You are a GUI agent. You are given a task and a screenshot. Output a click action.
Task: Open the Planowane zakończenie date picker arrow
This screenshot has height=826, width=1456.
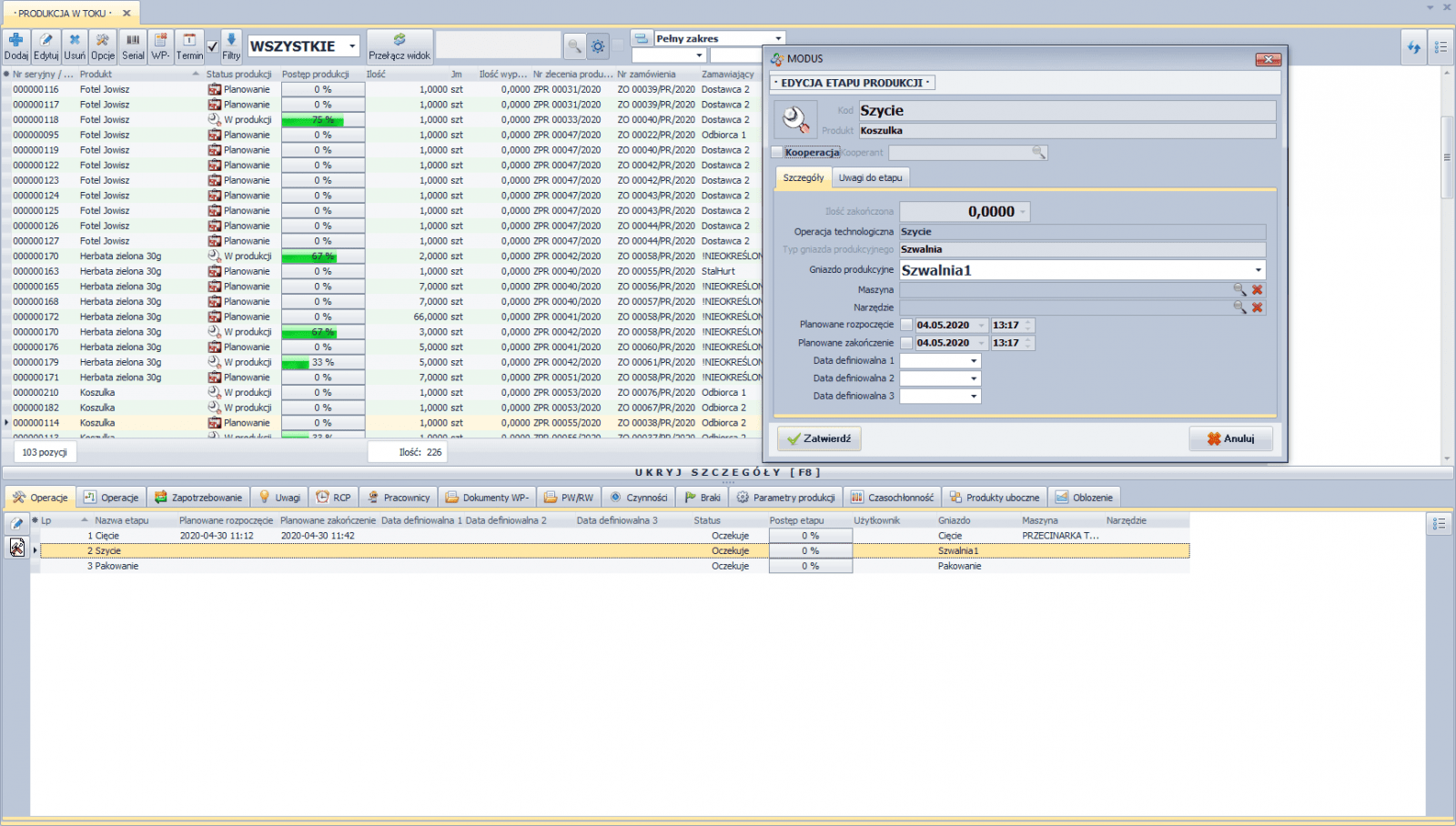tap(981, 343)
